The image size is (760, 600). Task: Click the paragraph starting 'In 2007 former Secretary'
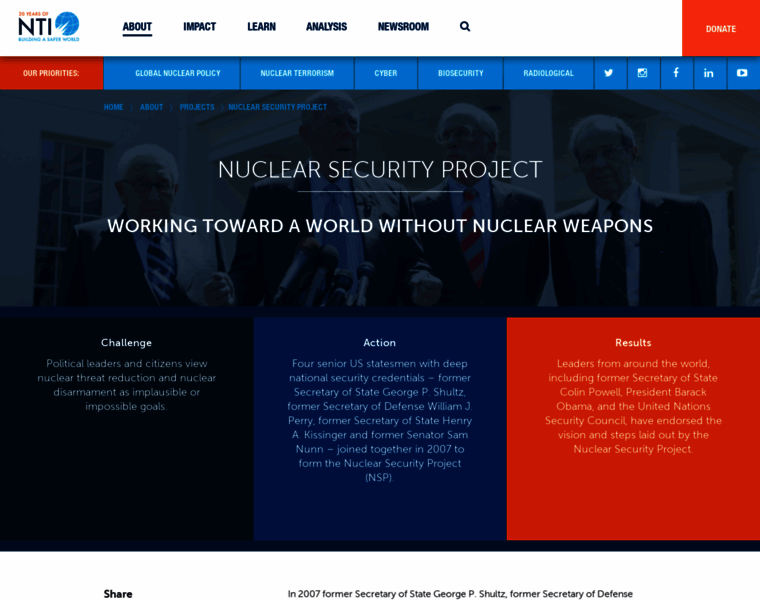460,594
